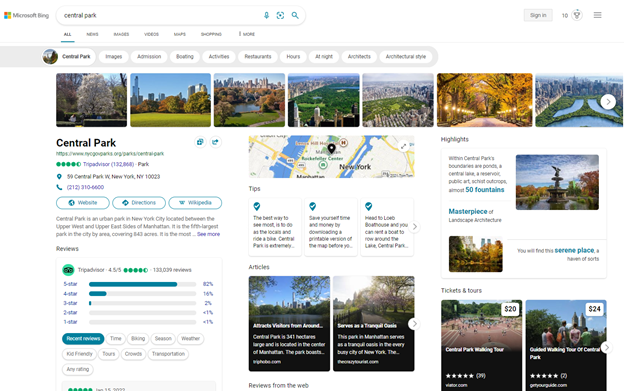Image resolution: width=624 pixels, height=391 pixels.
Task: Click the phone icon next to number
Action: 59,187
